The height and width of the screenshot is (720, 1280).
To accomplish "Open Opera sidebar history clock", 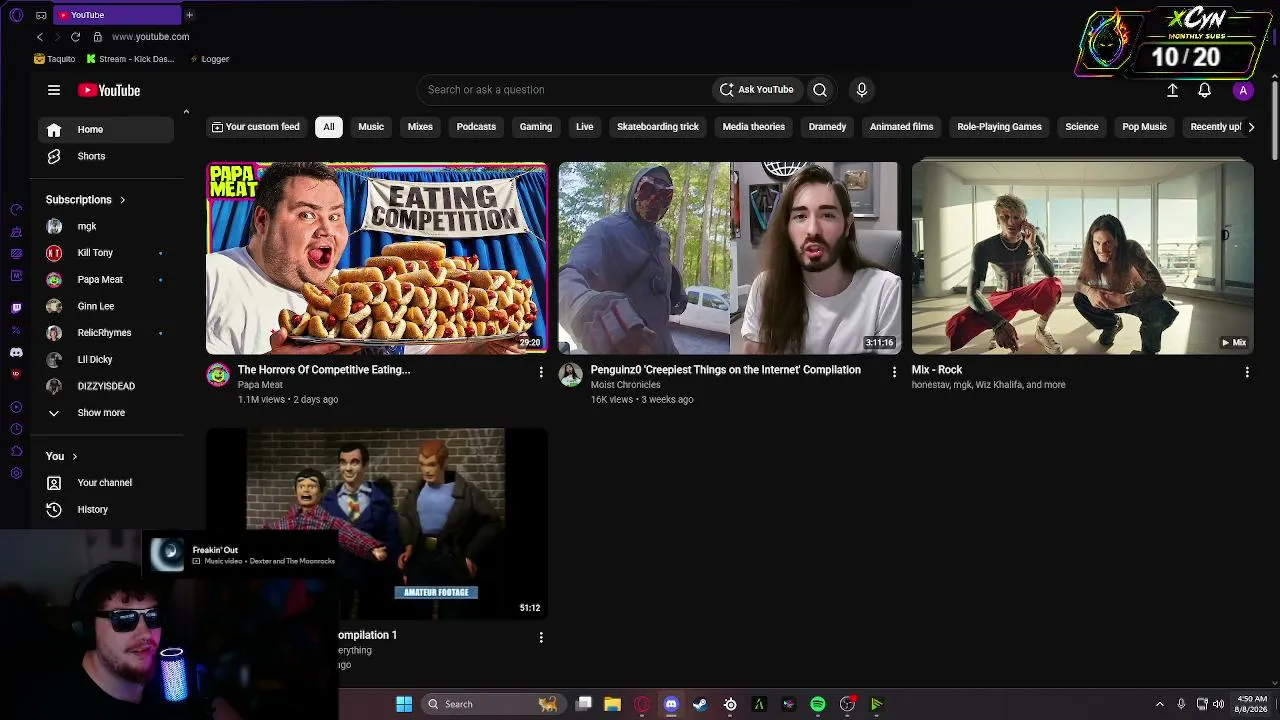I will (16, 429).
